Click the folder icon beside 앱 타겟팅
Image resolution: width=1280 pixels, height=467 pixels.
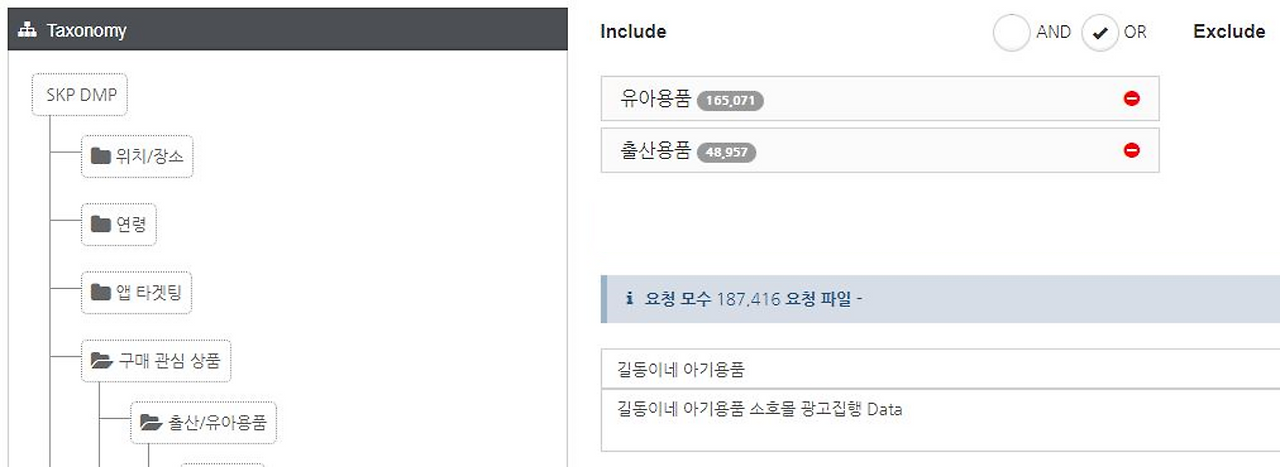coord(100,292)
